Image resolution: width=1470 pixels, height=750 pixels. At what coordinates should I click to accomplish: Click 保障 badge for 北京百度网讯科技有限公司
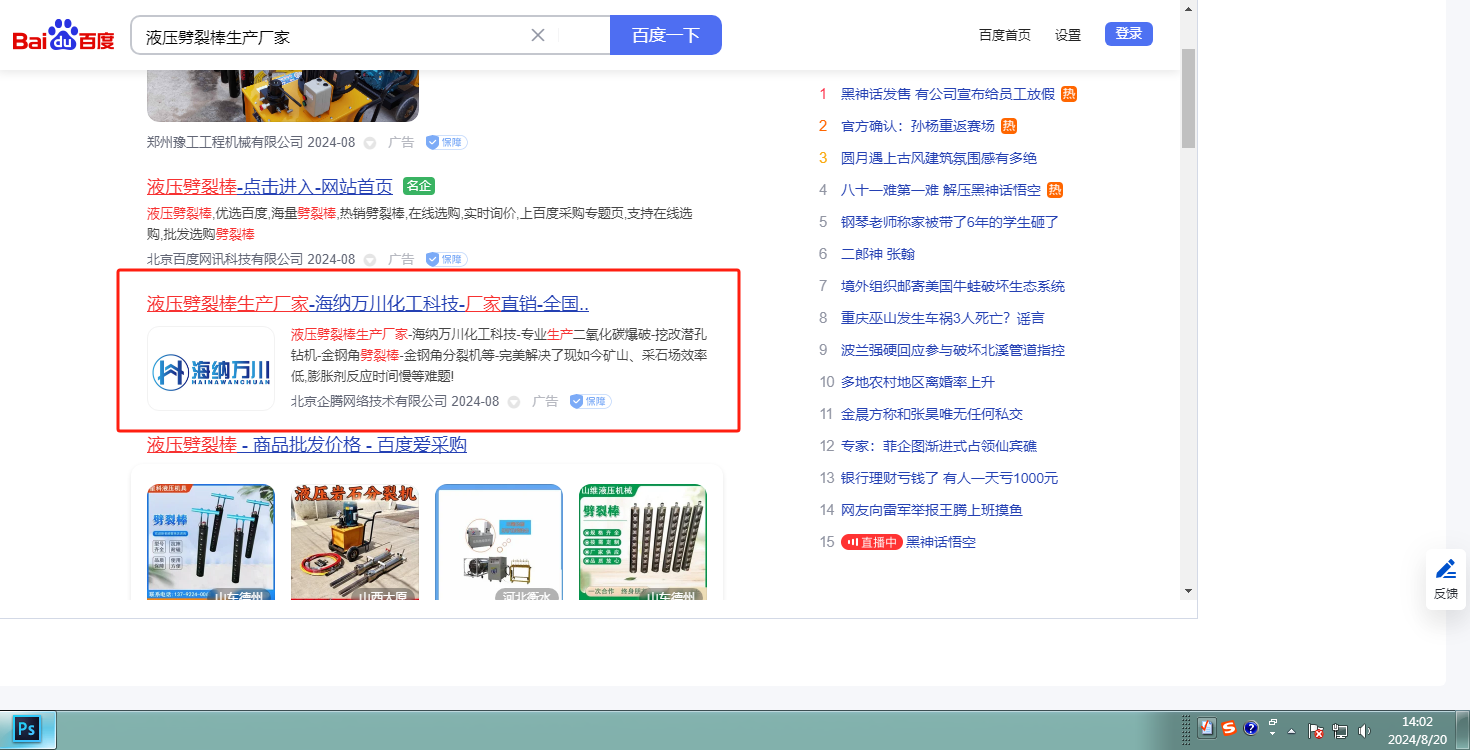[446, 259]
